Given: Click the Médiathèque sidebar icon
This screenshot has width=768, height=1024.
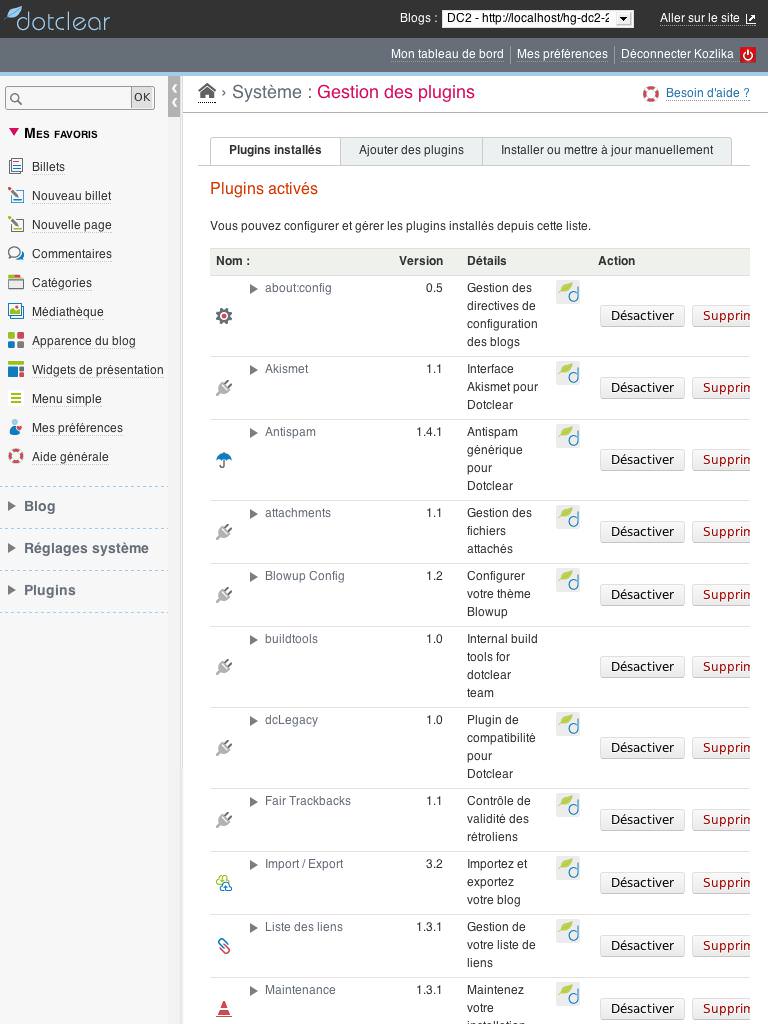Looking at the screenshot, I should tap(16, 311).
